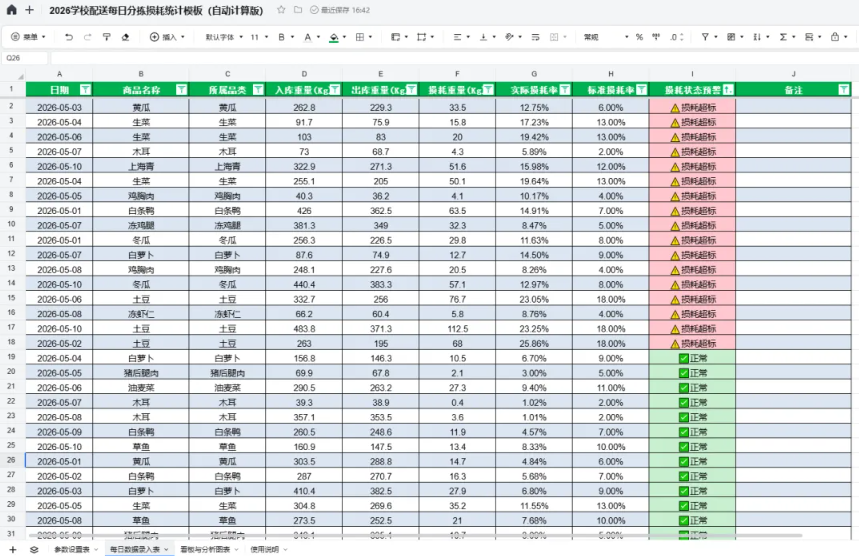This screenshot has width=859, height=556.
Task: Activate the format painter tool
Action: click(107, 37)
